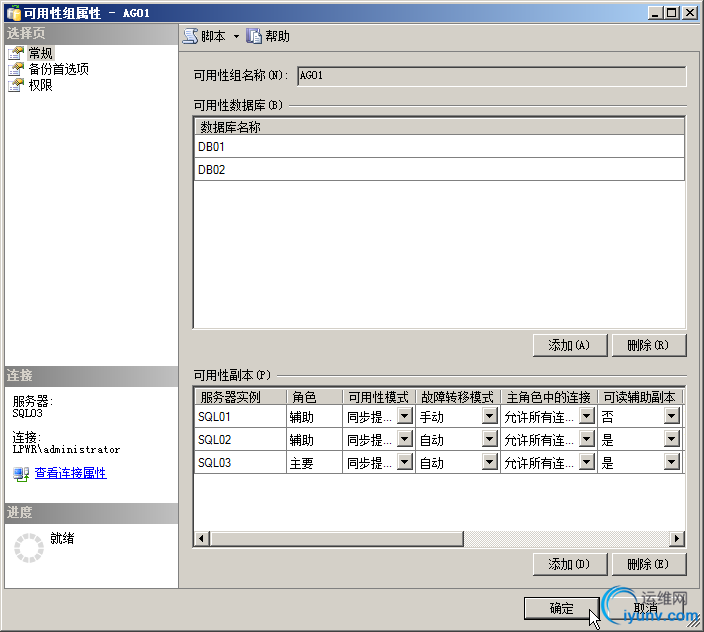The image size is (704, 632).
Task: Open SQL03 可用性模式 dropdown
Action: tap(405, 462)
